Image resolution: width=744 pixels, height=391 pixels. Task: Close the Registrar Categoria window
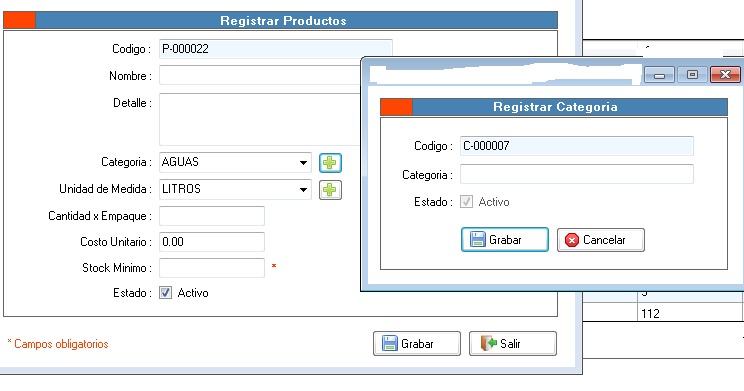[x=725, y=75]
